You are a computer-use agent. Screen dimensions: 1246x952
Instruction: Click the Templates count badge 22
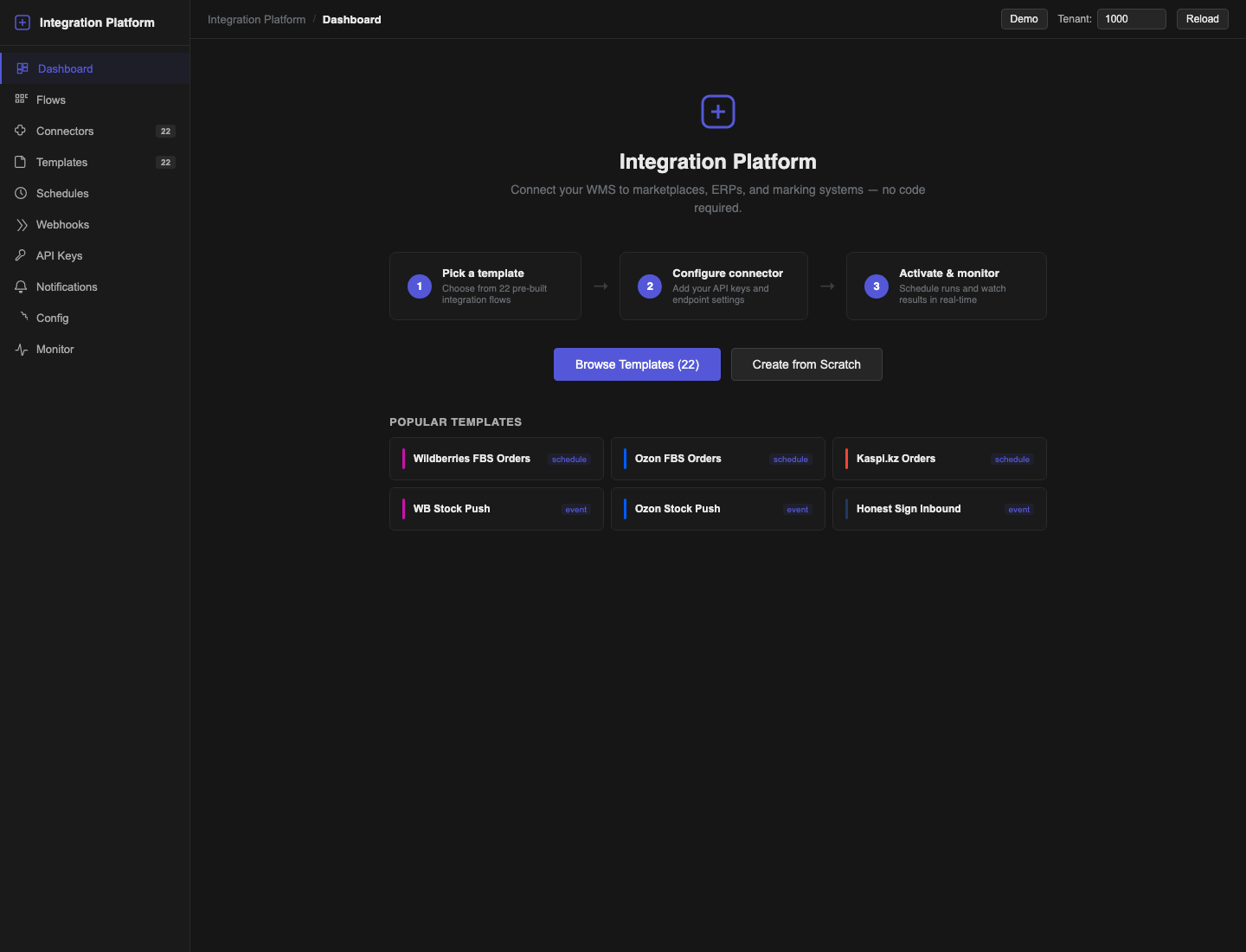[x=165, y=163]
